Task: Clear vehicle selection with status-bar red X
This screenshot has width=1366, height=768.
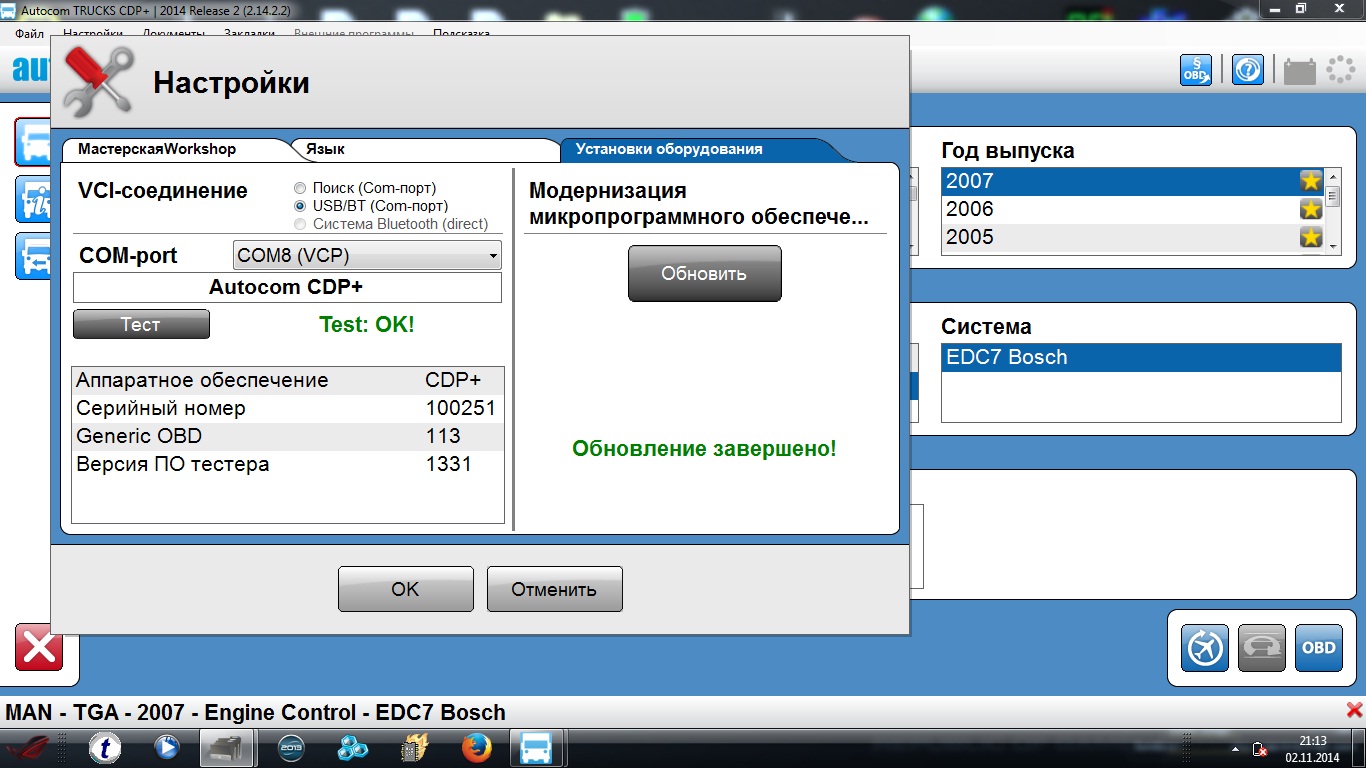Action: pyautogui.click(x=1355, y=711)
